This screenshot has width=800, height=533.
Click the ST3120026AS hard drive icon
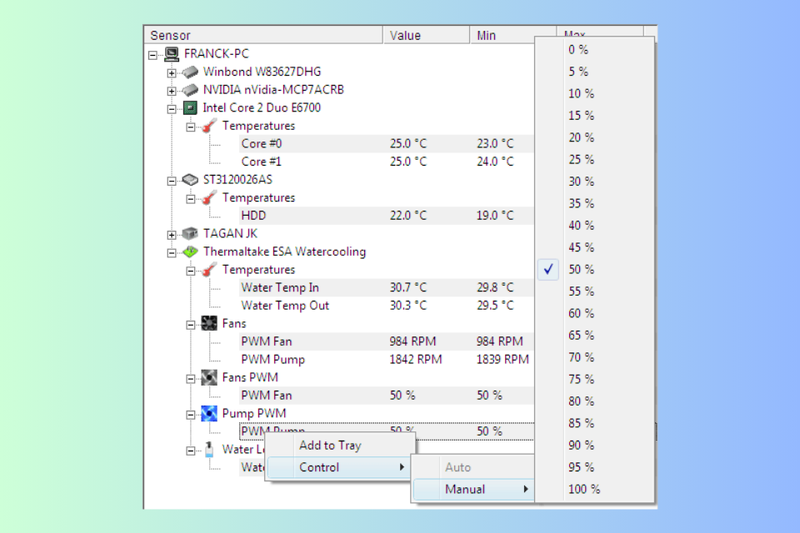(x=190, y=180)
